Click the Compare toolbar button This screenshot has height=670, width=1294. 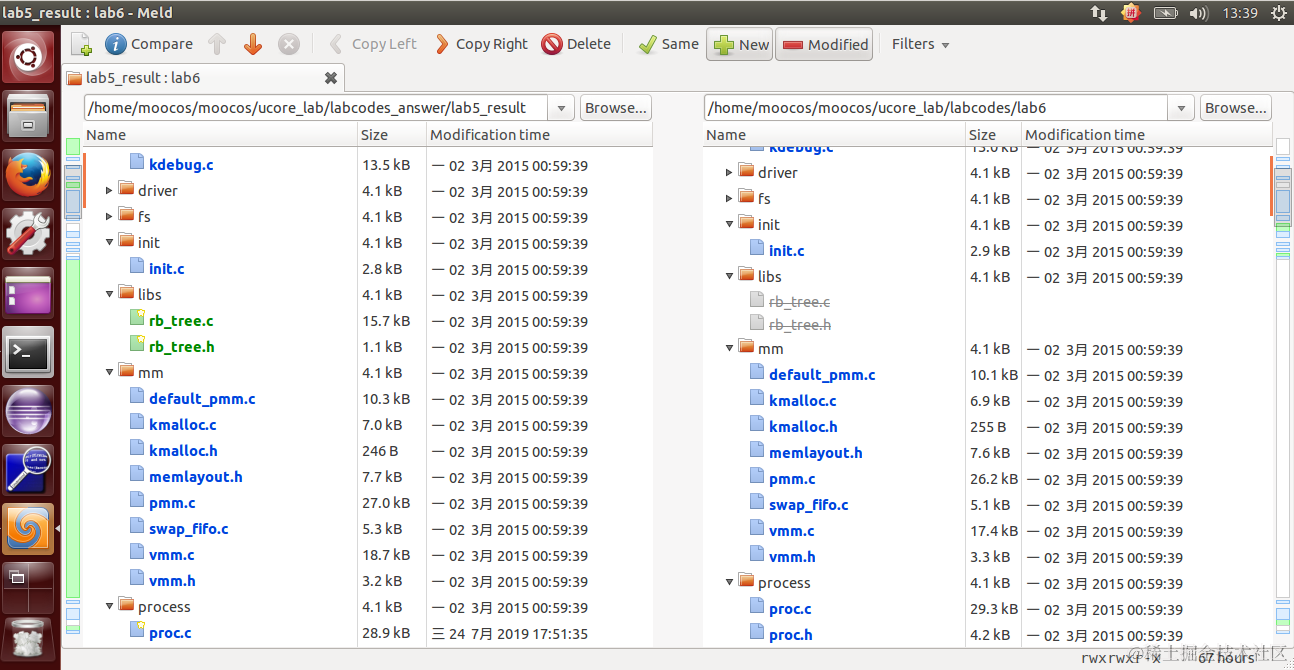(149, 44)
